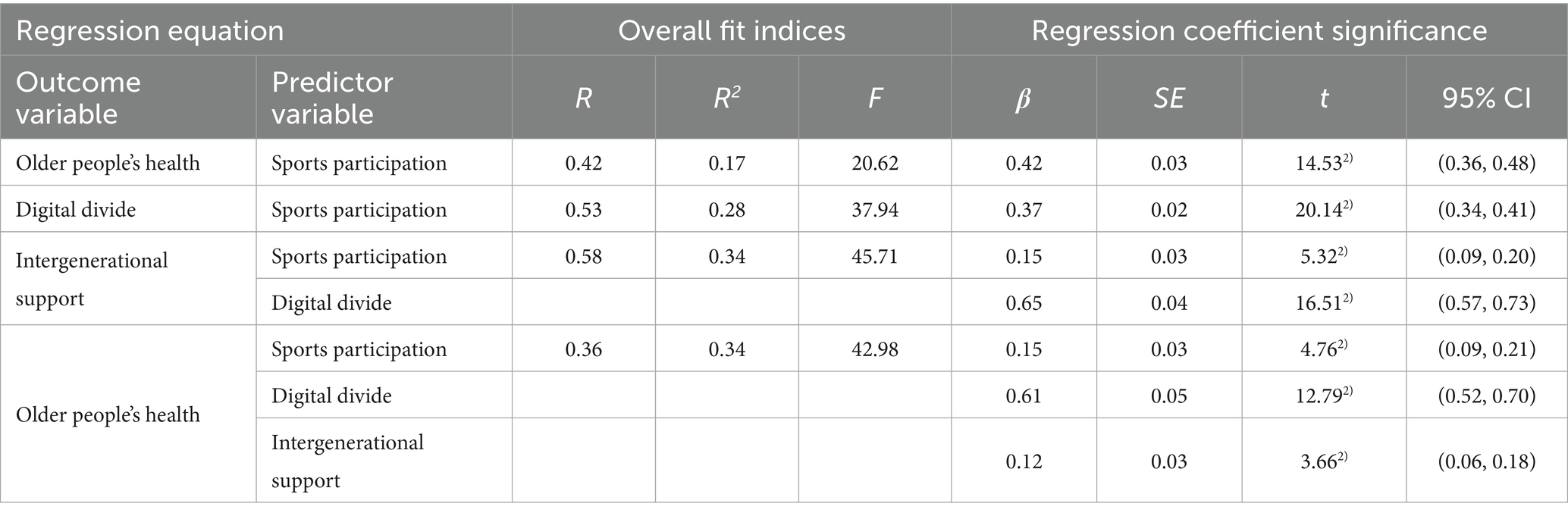Click the t value 14.53

pos(1323,163)
